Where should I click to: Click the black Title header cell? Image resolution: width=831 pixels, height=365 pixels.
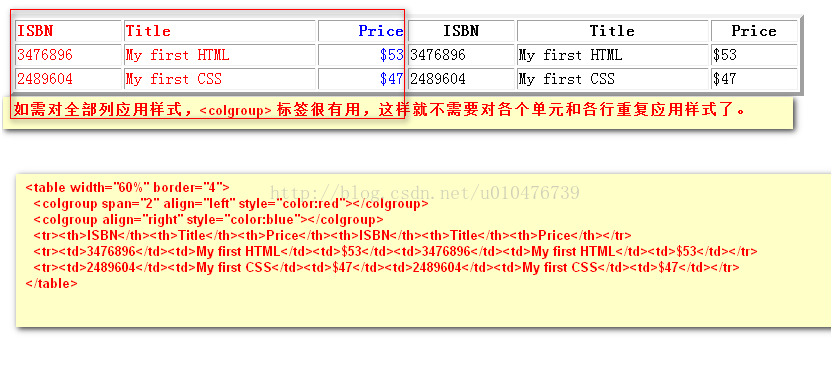point(613,31)
